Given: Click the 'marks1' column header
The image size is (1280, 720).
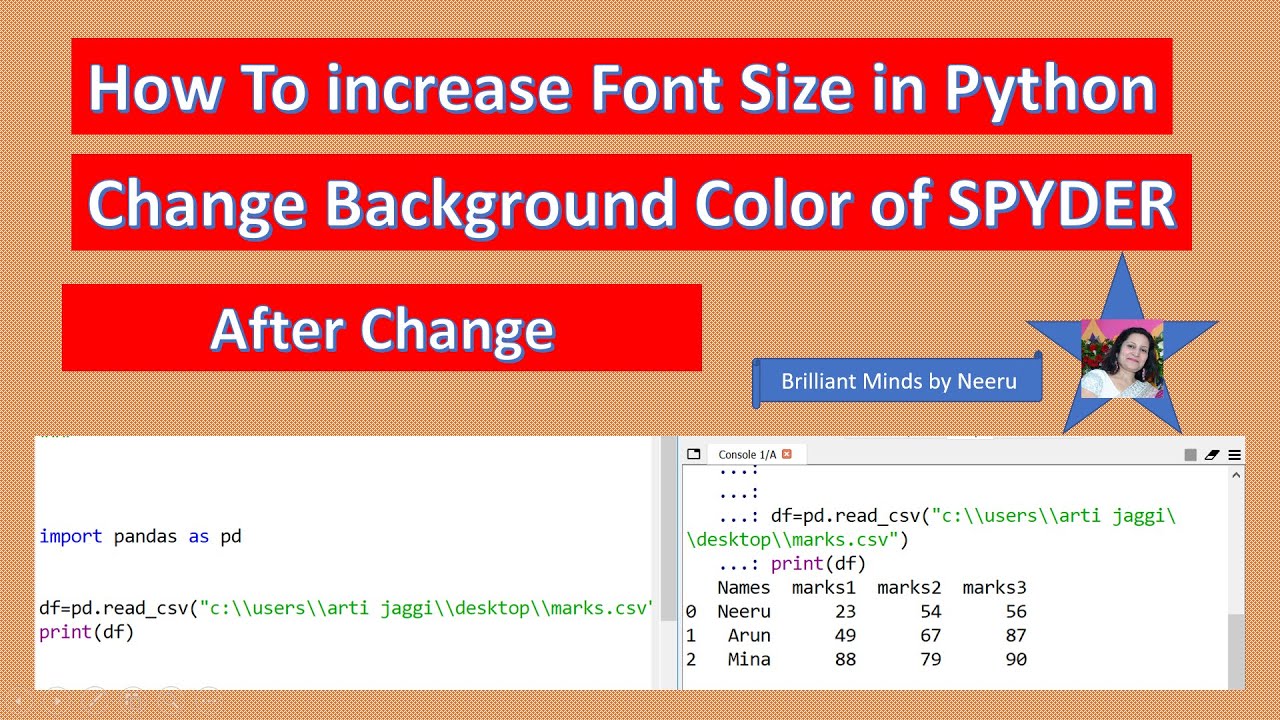Looking at the screenshot, I should 823,587.
